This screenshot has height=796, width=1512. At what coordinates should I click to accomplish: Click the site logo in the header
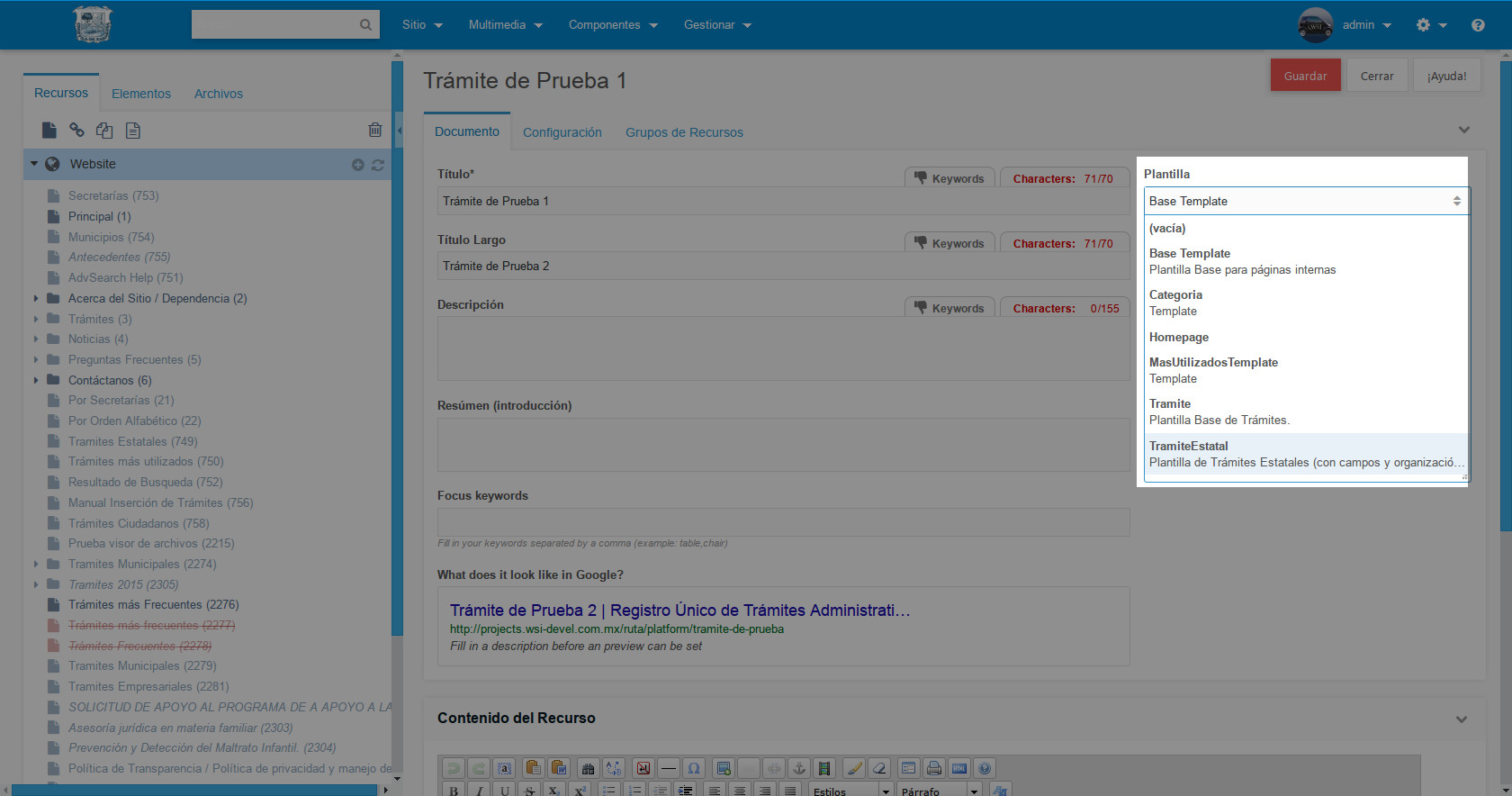[x=93, y=24]
